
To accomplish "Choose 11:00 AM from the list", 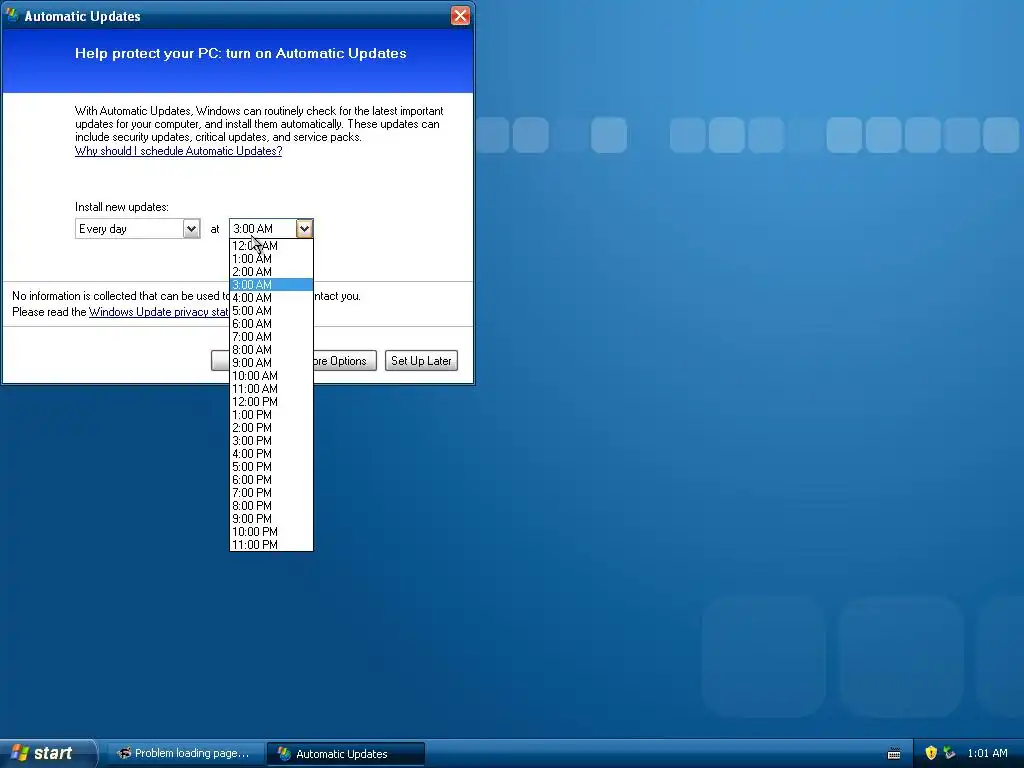I will click(x=271, y=389).
